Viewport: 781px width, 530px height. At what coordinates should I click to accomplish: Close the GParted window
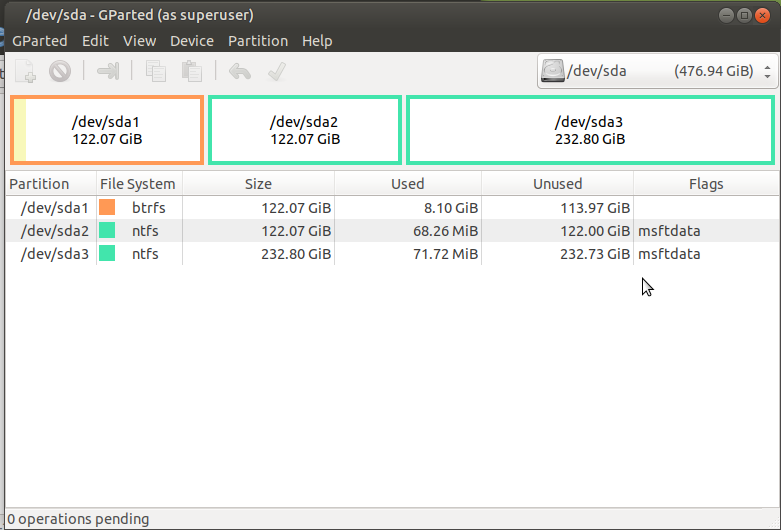pyautogui.click(x=765, y=15)
